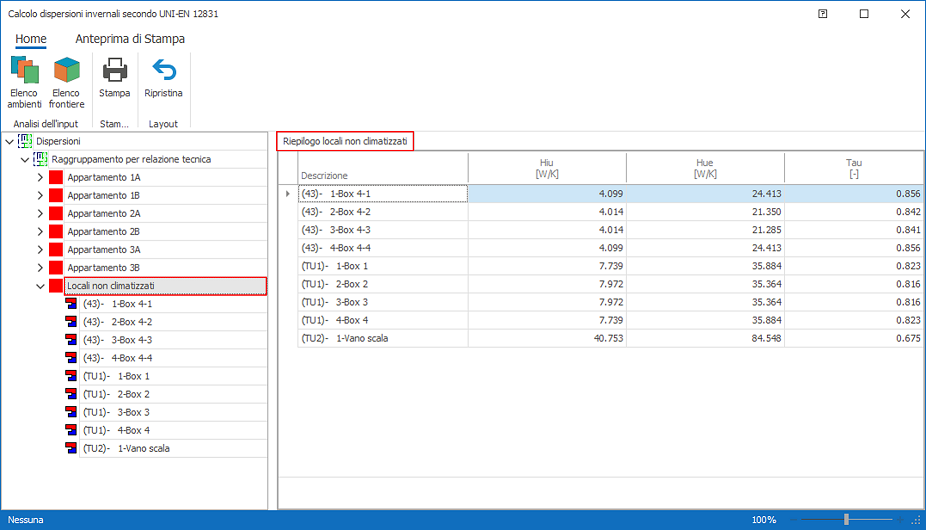The height and width of the screenshot is (530, 926).
Task: Open the Elenco ambienti tool
Action: coord(24,82)
